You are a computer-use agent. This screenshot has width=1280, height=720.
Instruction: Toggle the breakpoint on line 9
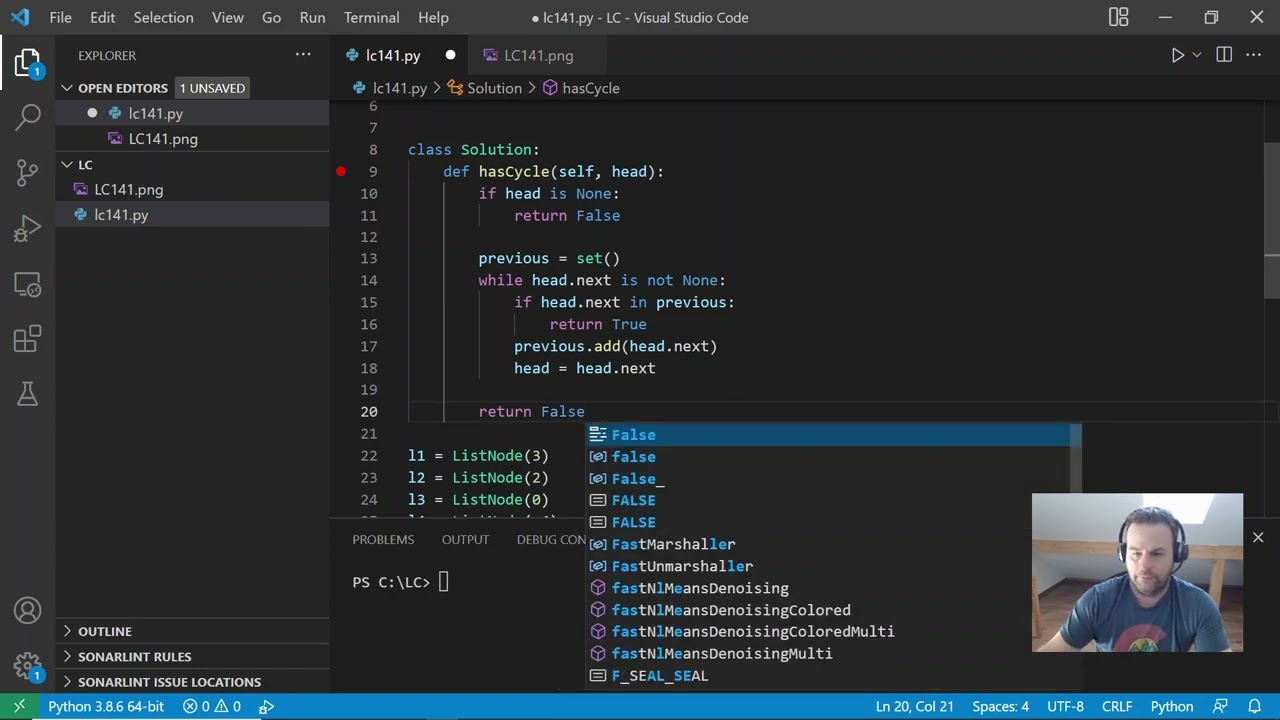(x=341, y=172)
